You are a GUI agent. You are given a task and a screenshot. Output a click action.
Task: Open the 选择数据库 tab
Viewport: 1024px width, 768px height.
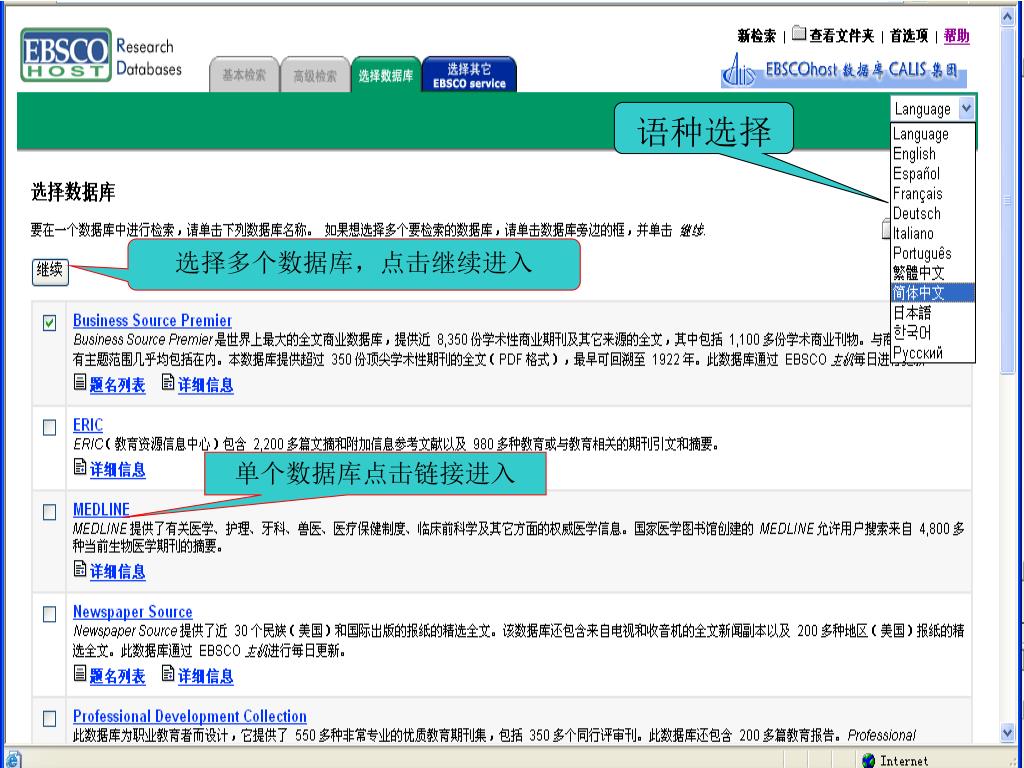386,75
